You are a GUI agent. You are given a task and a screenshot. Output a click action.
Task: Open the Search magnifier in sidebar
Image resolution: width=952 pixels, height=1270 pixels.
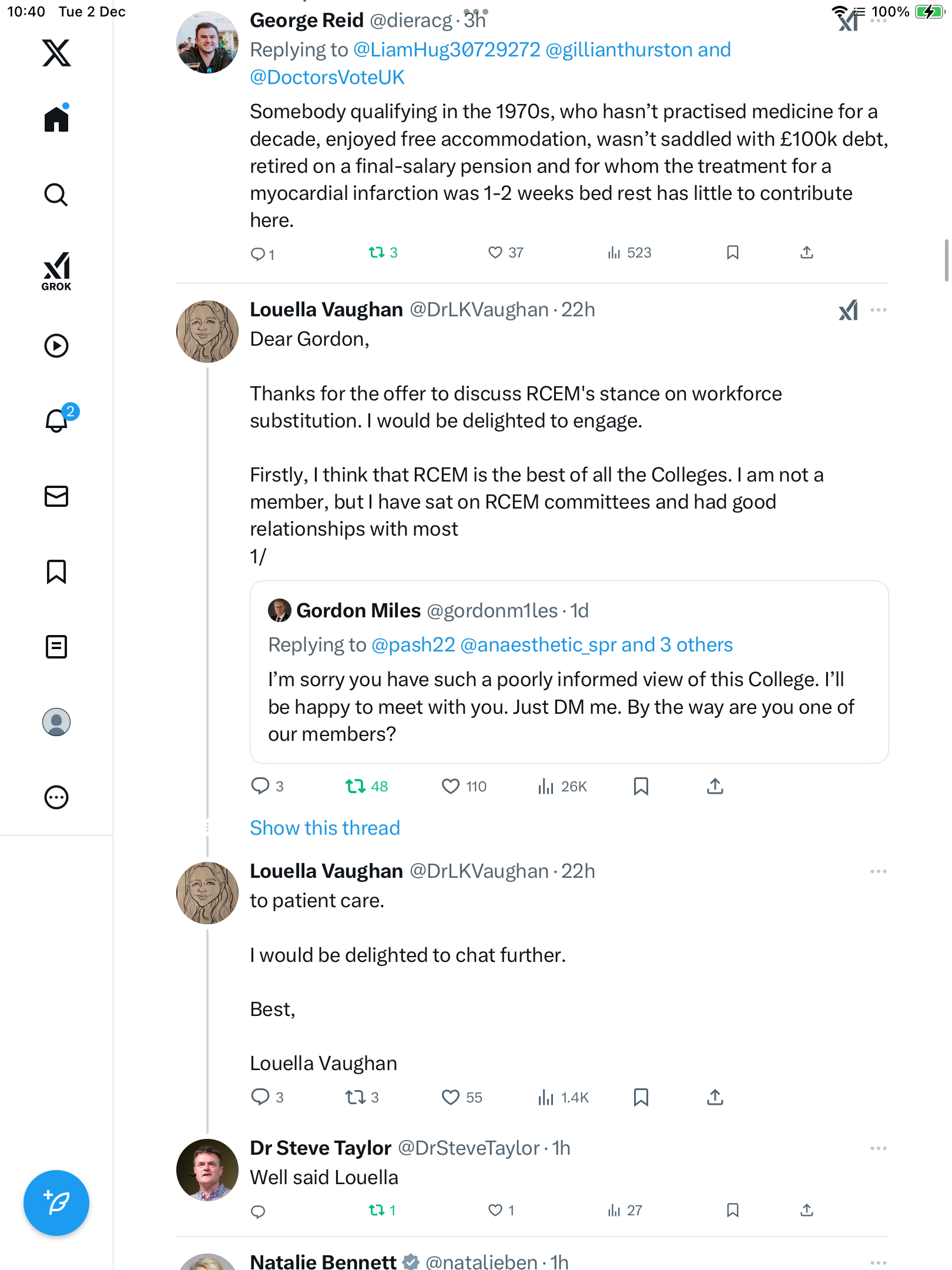pos(56,195)
